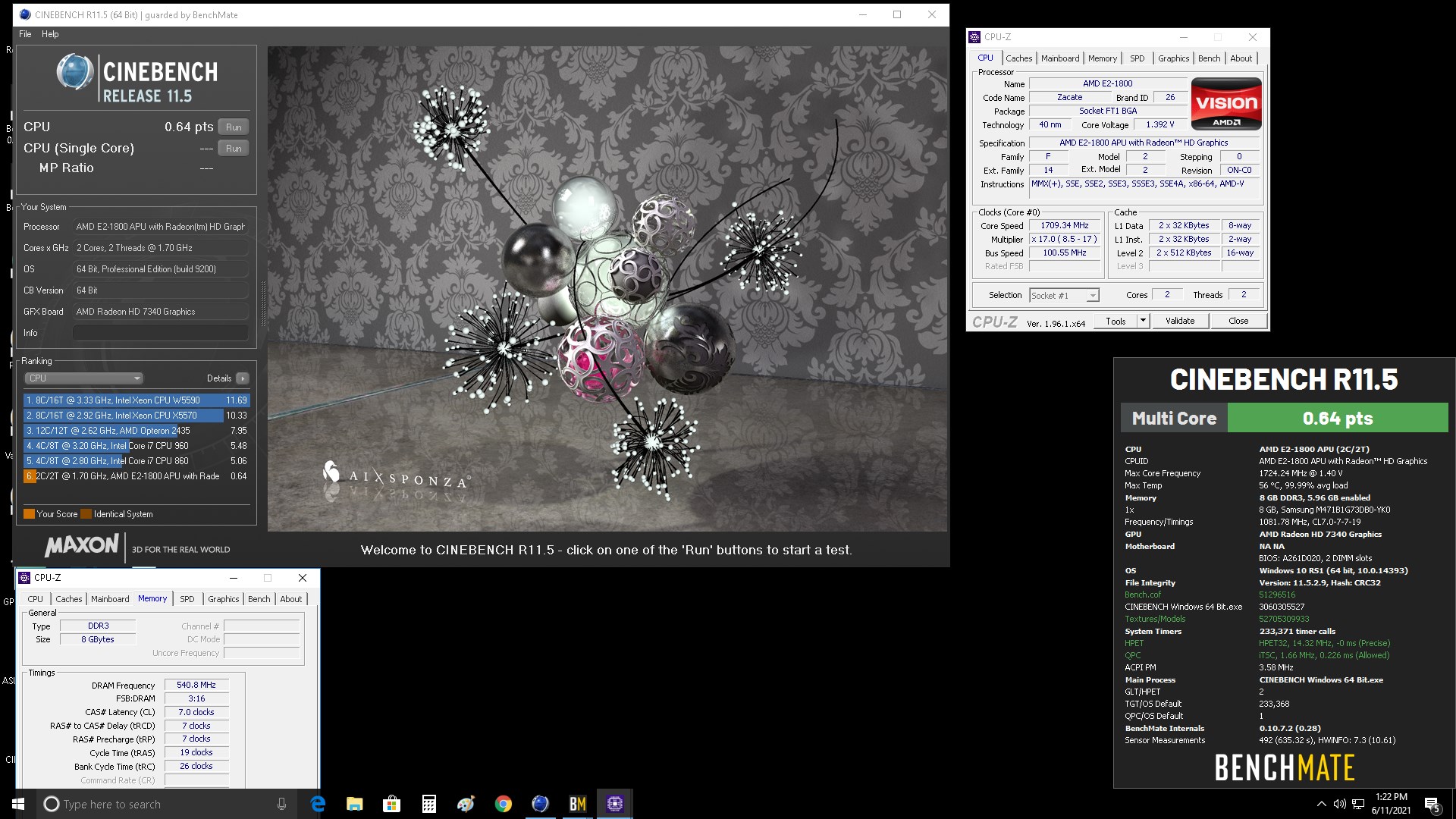This screenshot has height=819, width=1456.
Task: Click the Core Voltage value 1.392 V
Action: (x=1159, y=125)
